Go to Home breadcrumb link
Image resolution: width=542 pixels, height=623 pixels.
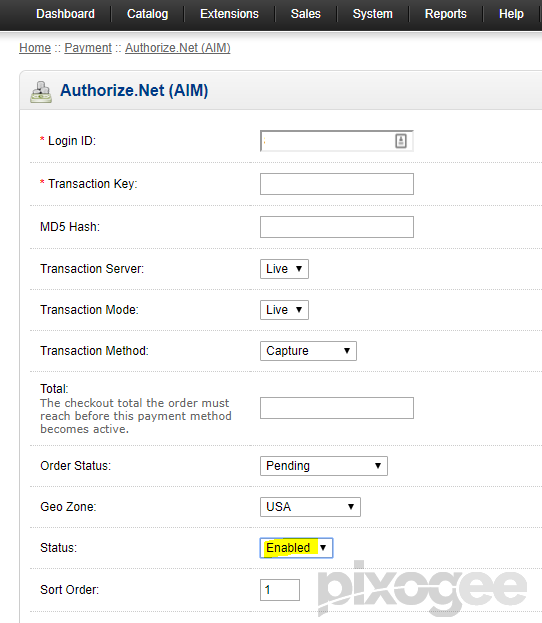coord(35,48)
